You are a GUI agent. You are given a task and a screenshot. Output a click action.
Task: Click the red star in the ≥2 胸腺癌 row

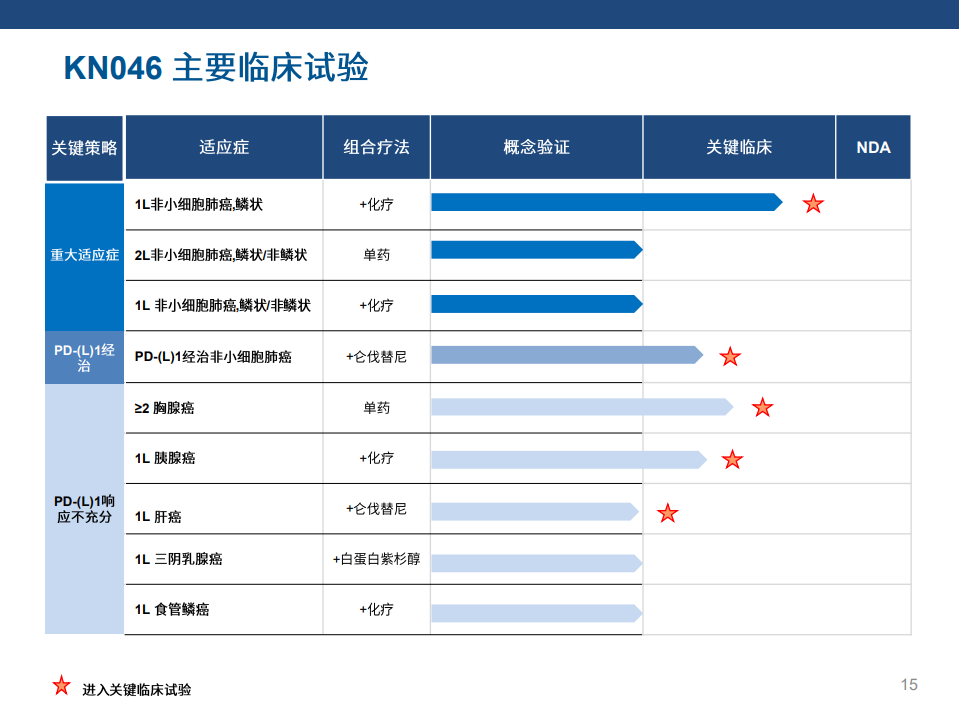[x=763, y=407]
